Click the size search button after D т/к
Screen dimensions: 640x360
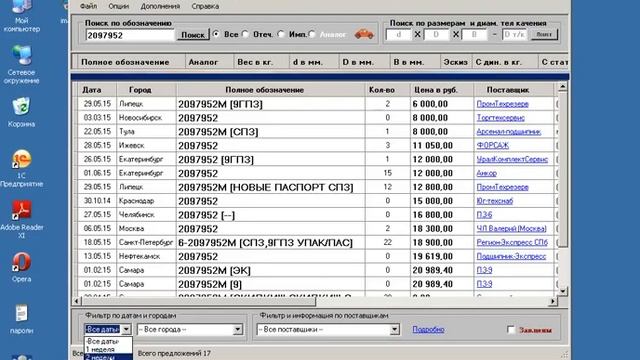click(544, 34)
